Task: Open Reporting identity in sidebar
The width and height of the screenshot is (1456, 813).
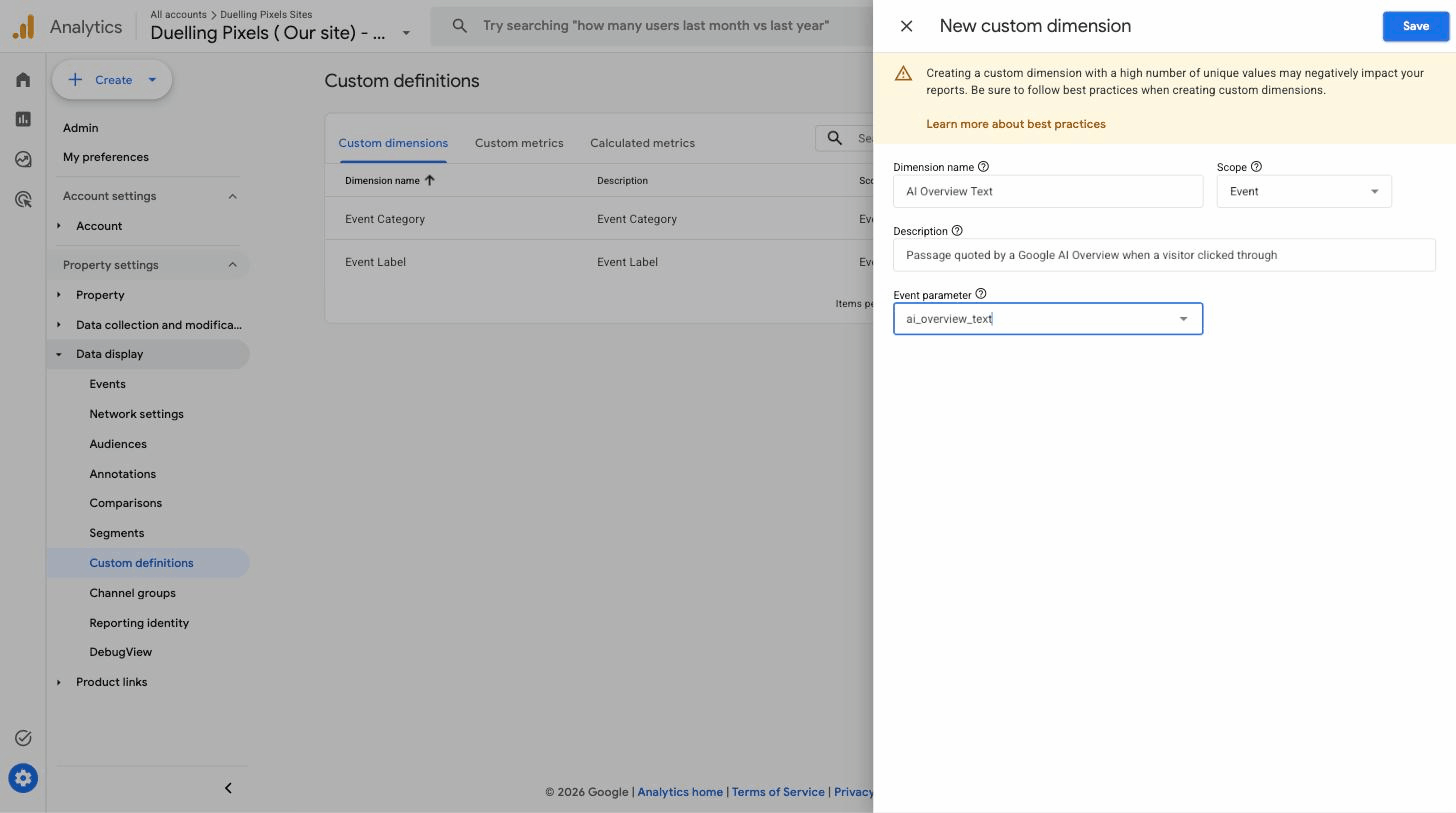Action: (139, 623)
